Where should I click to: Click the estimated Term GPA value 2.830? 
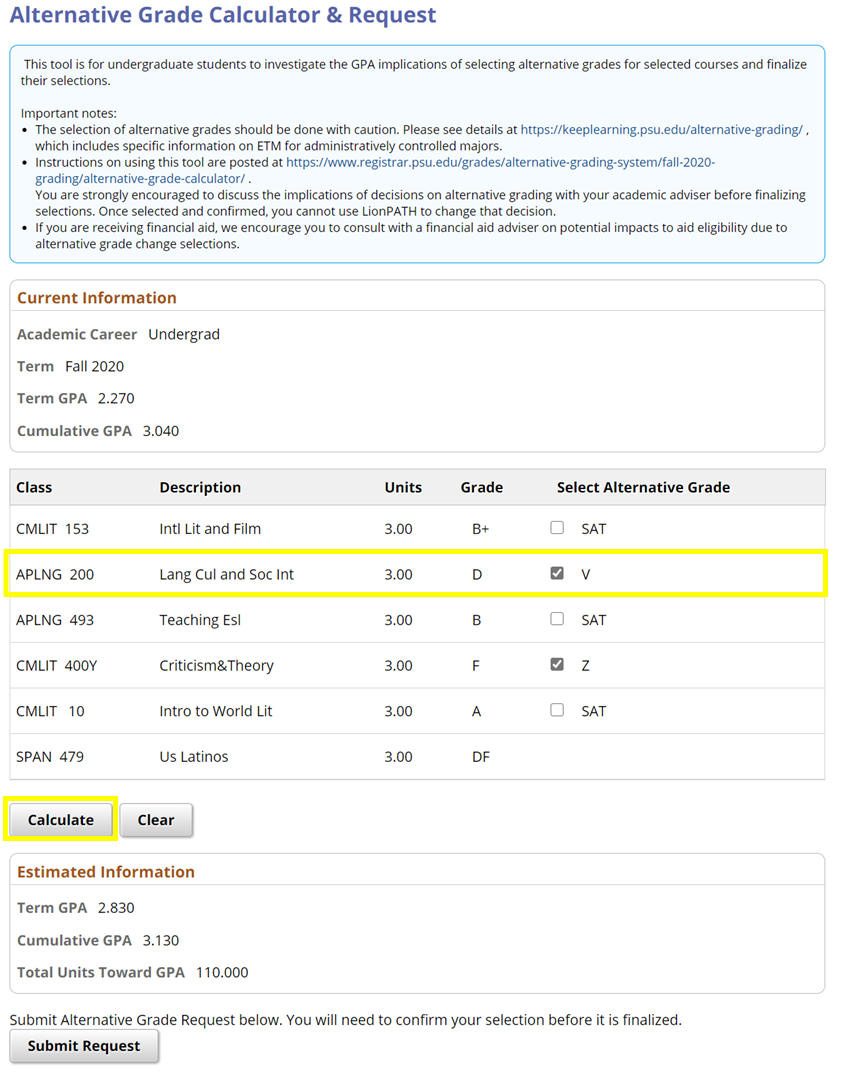[x=116, y=908]
